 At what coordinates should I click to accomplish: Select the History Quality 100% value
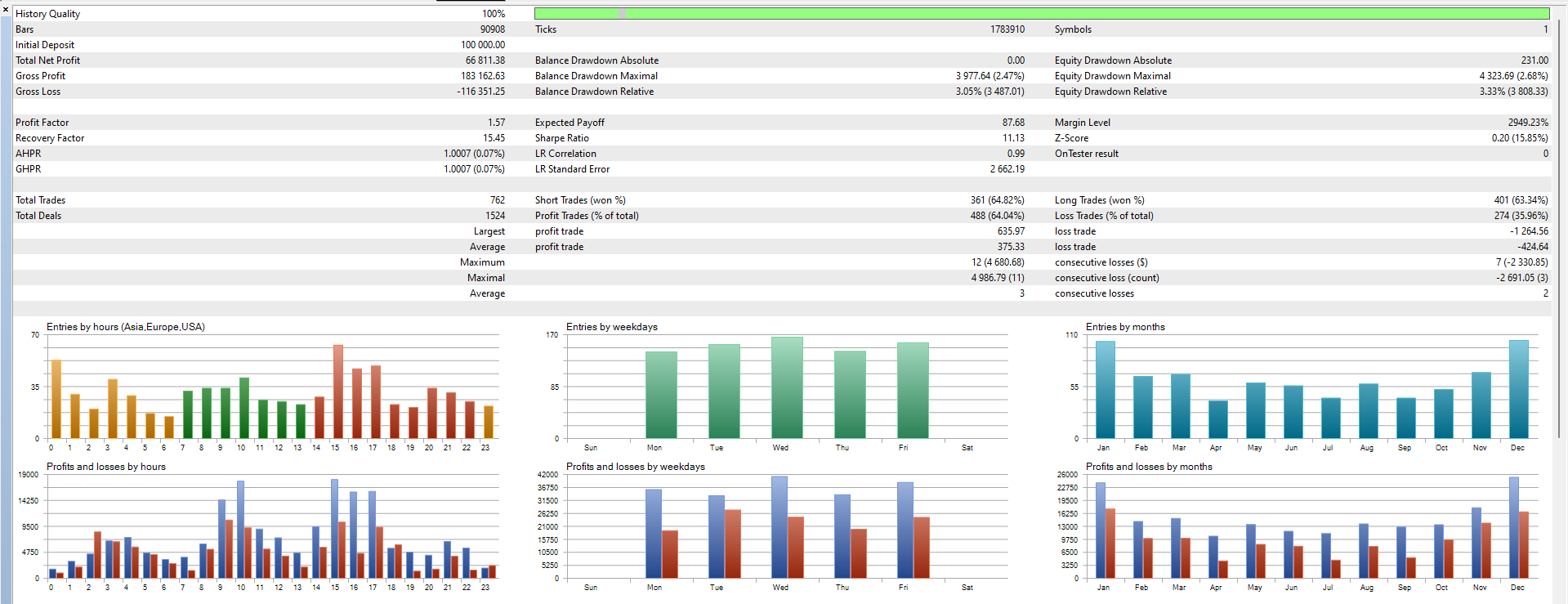(x=493, y=14)
